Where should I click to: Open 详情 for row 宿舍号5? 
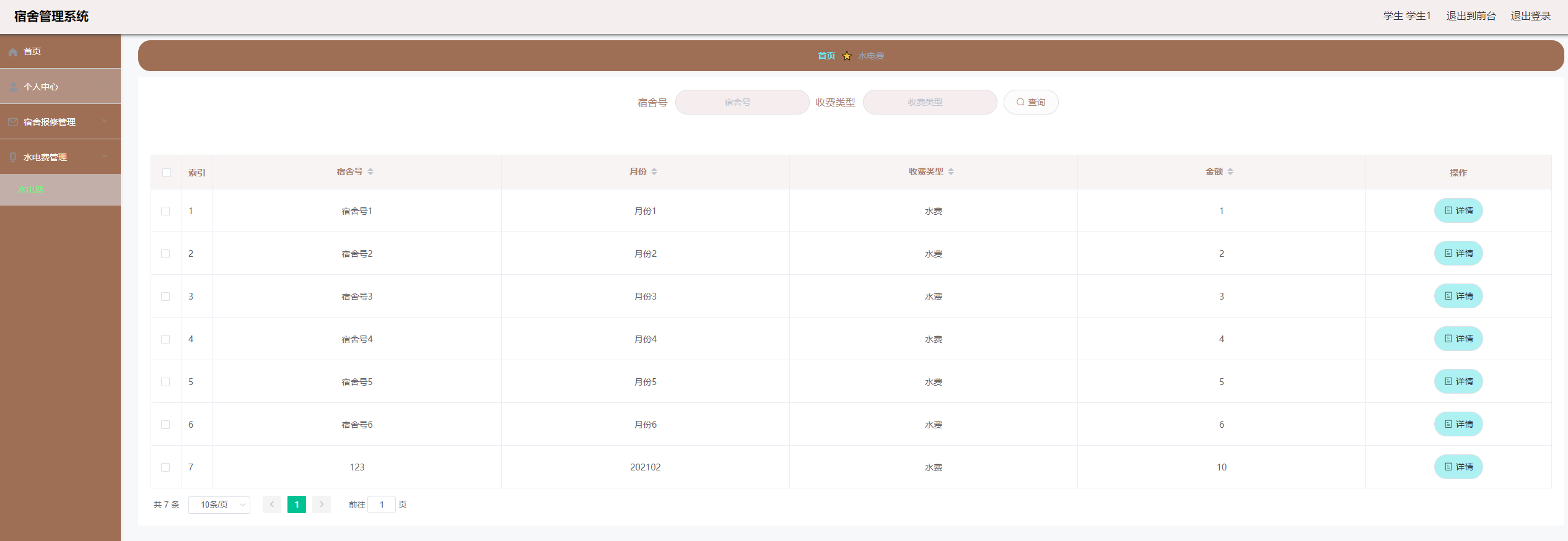[x=1458, y=381]
